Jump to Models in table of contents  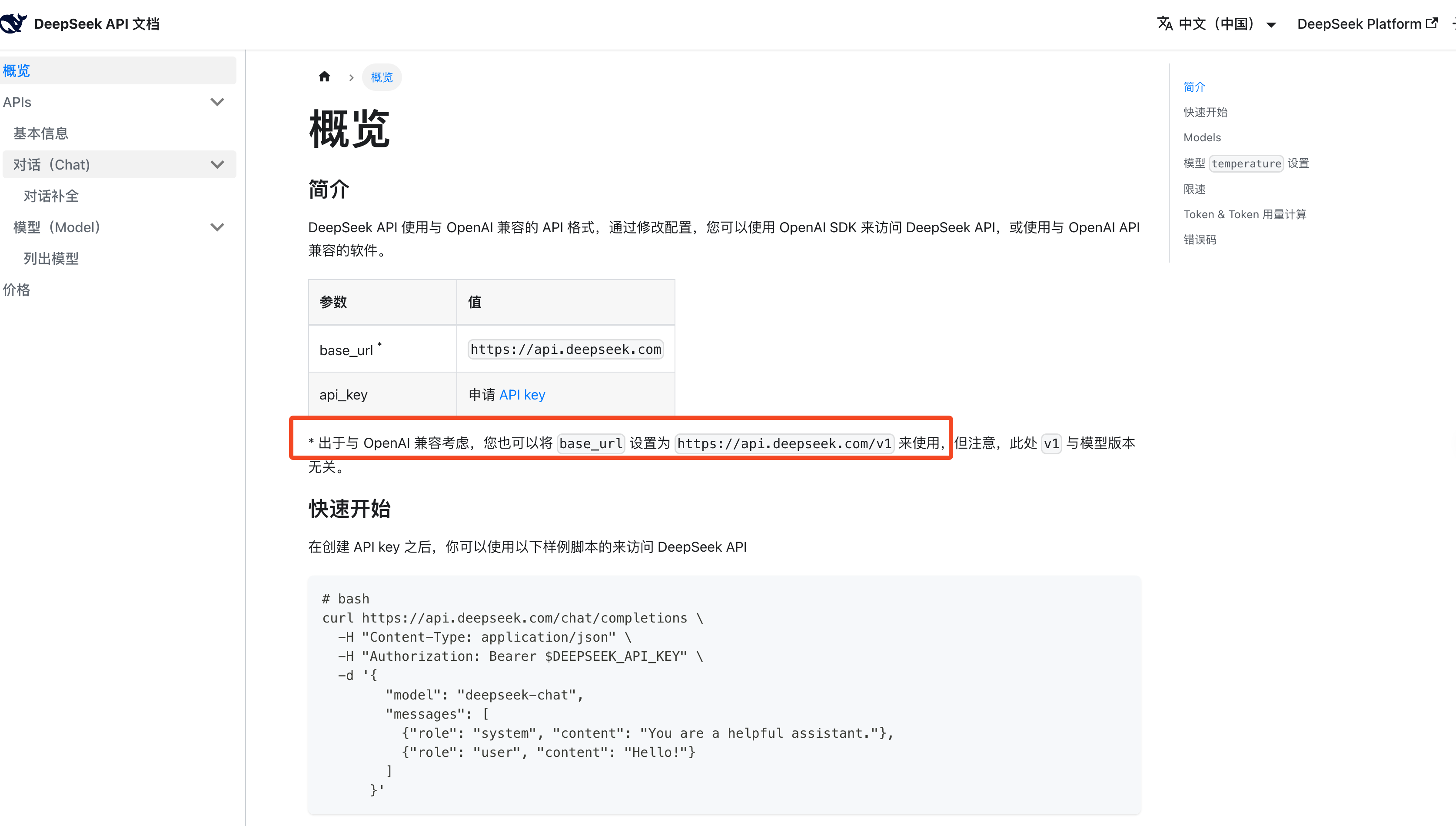1202,137
